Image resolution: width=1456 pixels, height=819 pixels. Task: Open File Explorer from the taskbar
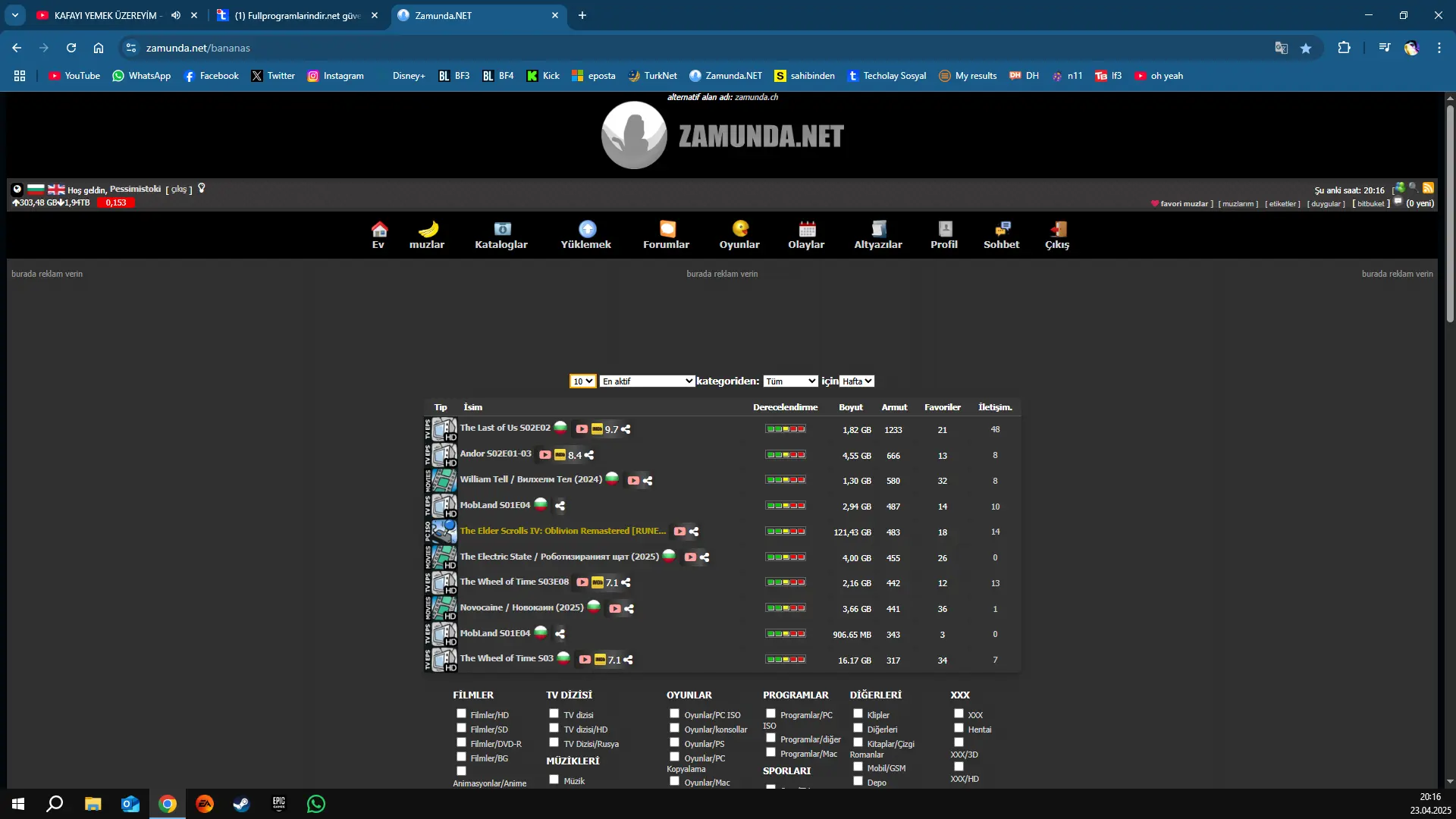click(93, 804)
